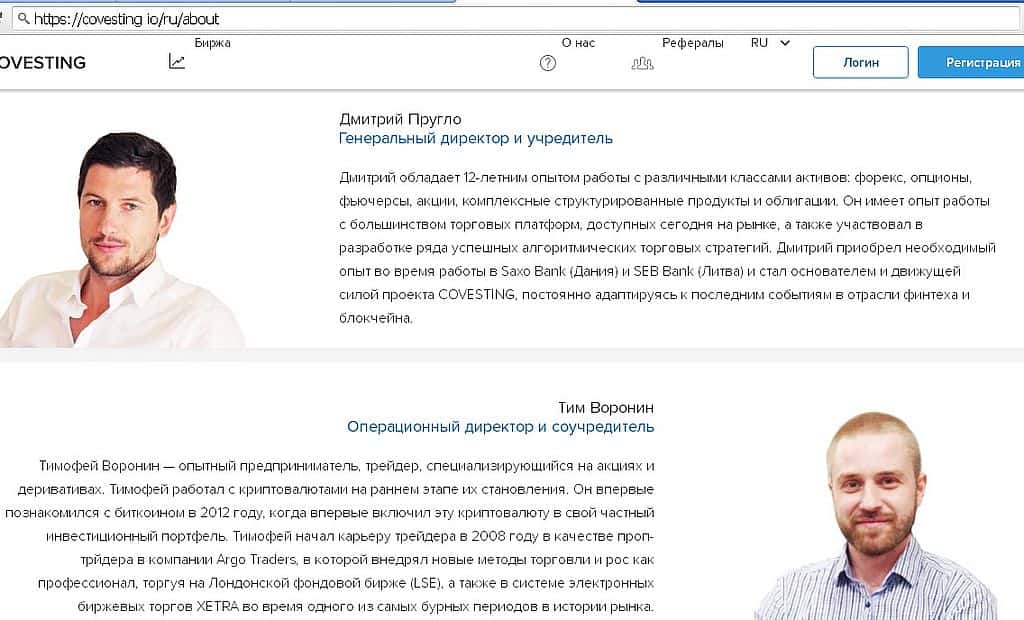This screenshot has height=620, width=1024.
Task: Click the title Операционный директор и соучредитель
Action: (x=500, y=427)
